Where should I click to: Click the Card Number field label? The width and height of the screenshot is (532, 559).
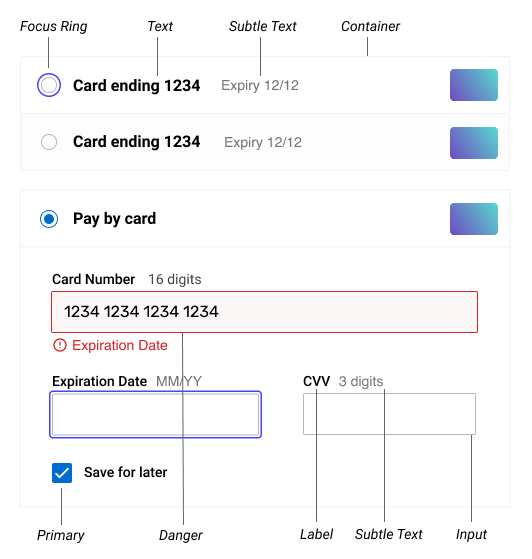[93, 279]
